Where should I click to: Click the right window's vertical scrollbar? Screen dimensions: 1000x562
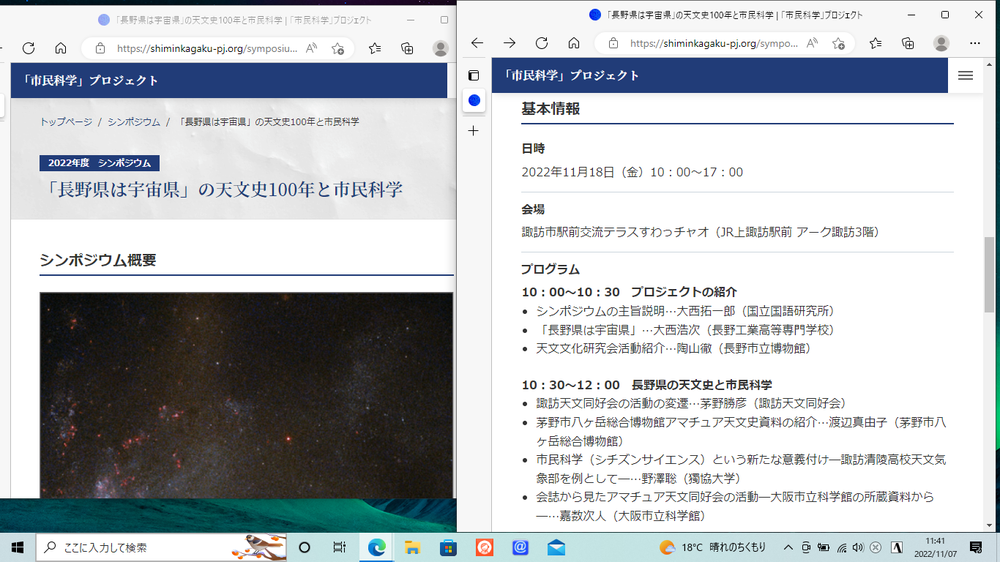(990, 275)
